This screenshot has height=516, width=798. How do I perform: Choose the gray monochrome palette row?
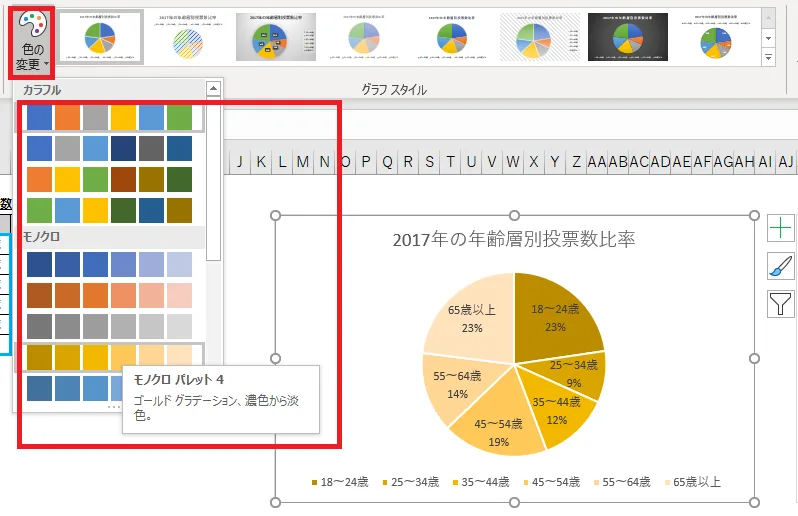pos(110,326)
